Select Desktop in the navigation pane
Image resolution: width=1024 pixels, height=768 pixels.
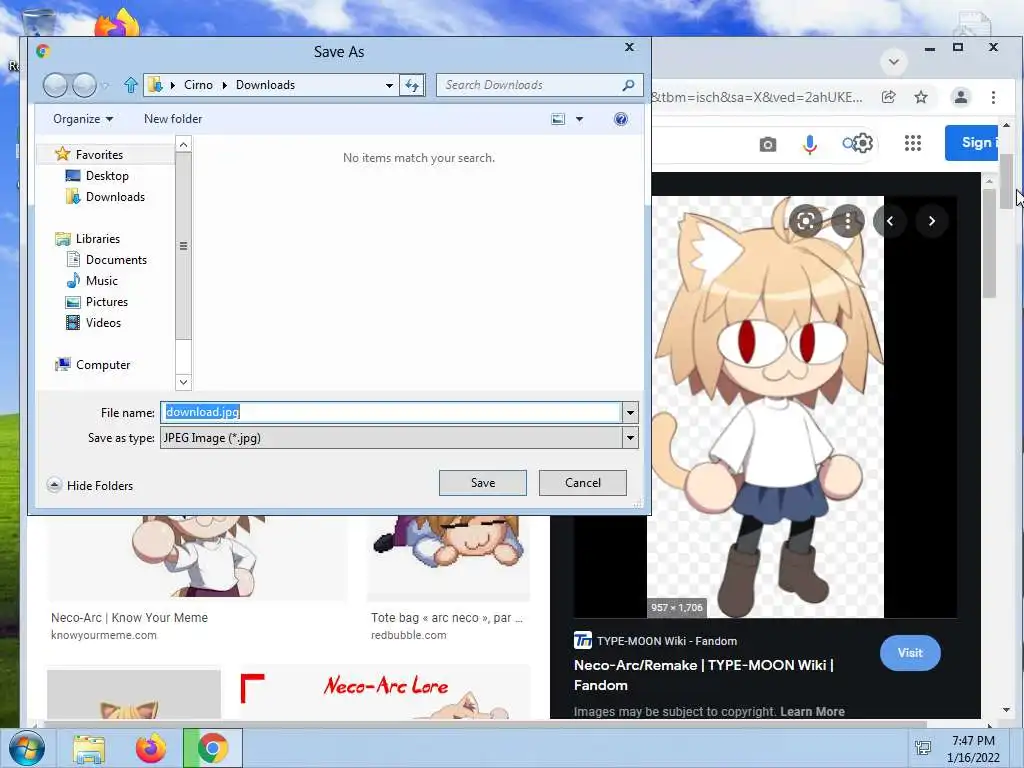click(x=107, y=176)
